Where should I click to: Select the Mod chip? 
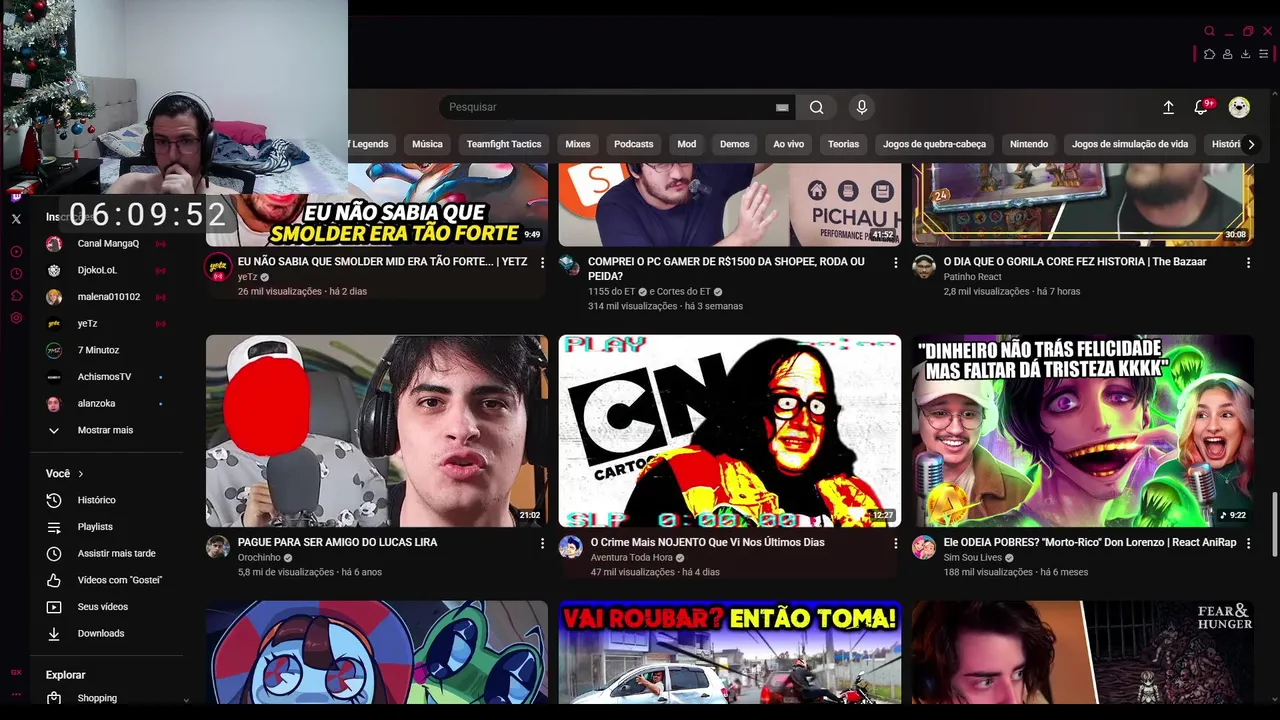click(x=686, y=144)
